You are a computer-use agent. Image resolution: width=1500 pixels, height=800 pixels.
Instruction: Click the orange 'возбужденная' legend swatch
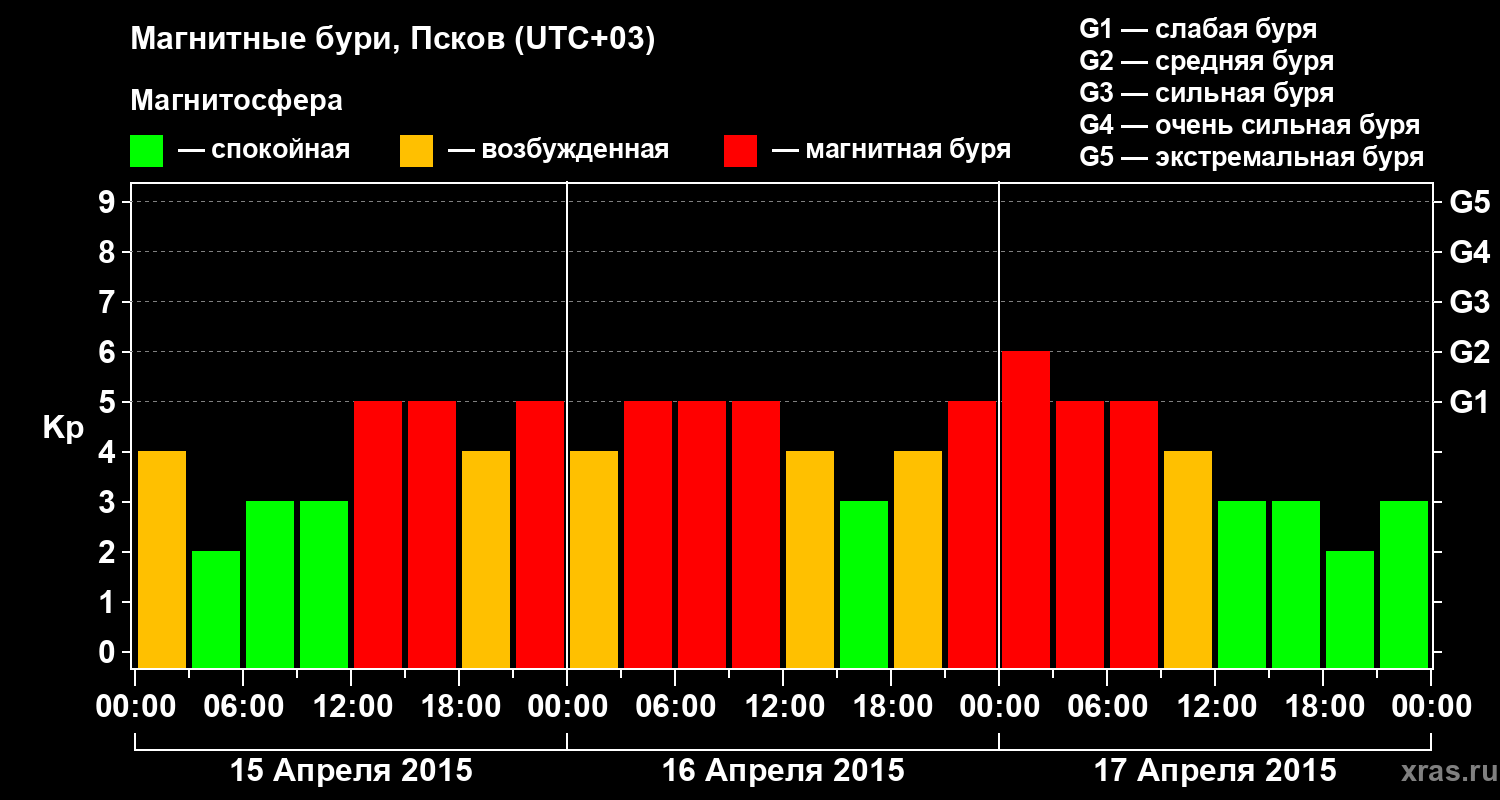(416, 151)
